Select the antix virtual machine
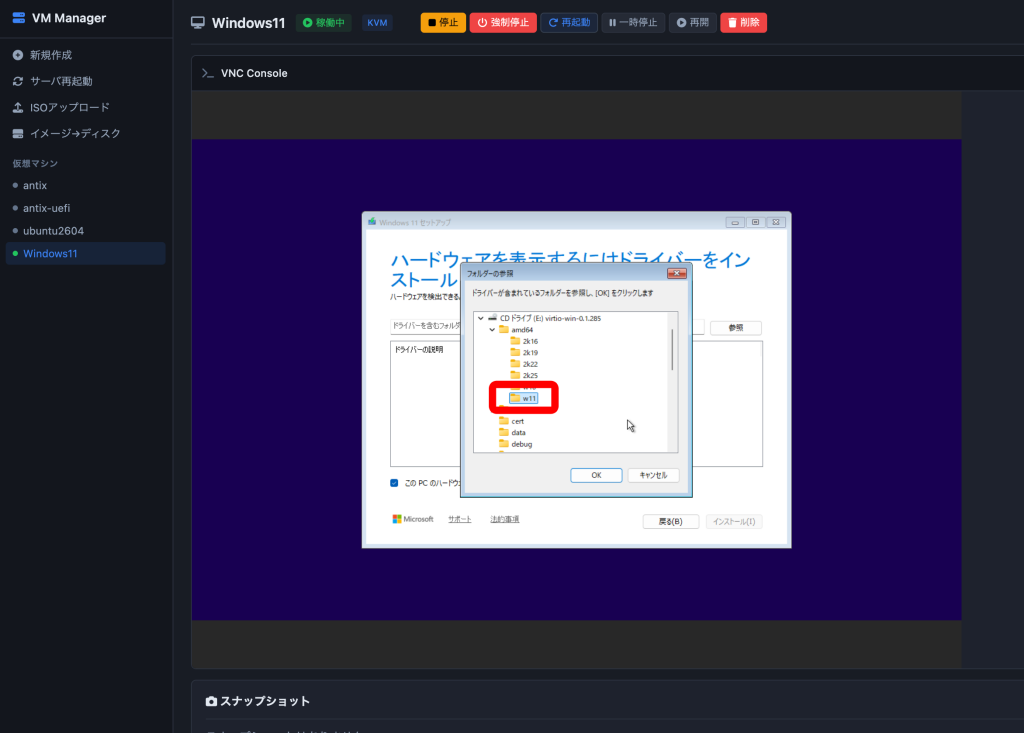The height and width of the screenshot is (733, 1024). [x=35, y=186]
